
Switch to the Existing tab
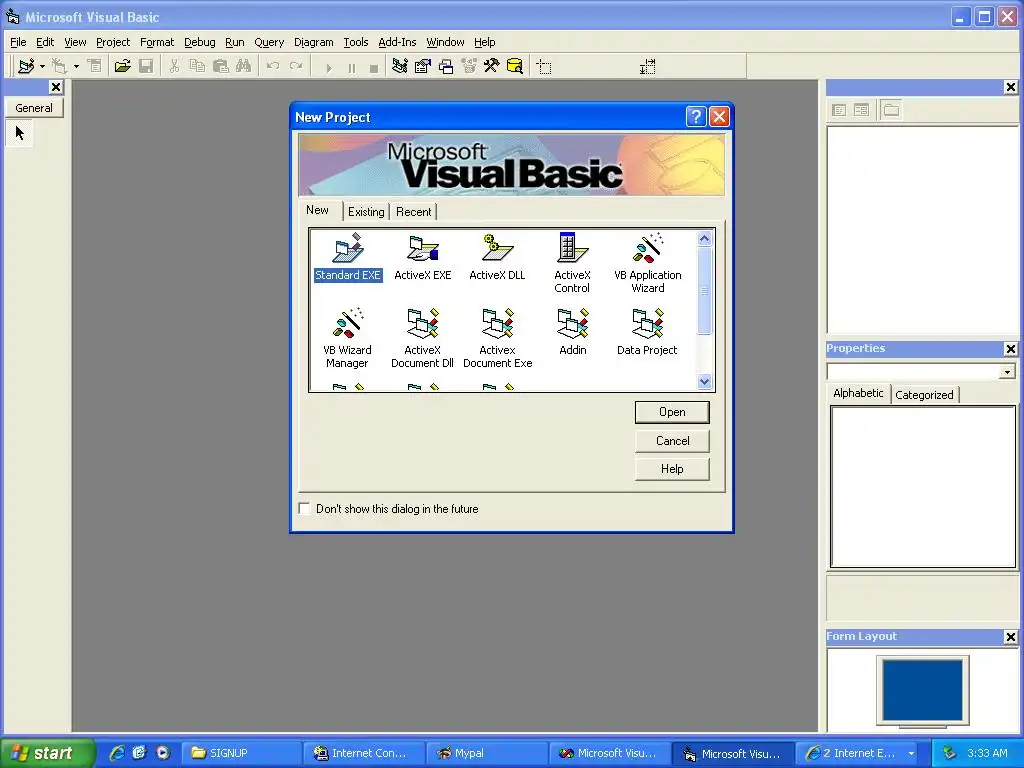click(x=366, y=212)
